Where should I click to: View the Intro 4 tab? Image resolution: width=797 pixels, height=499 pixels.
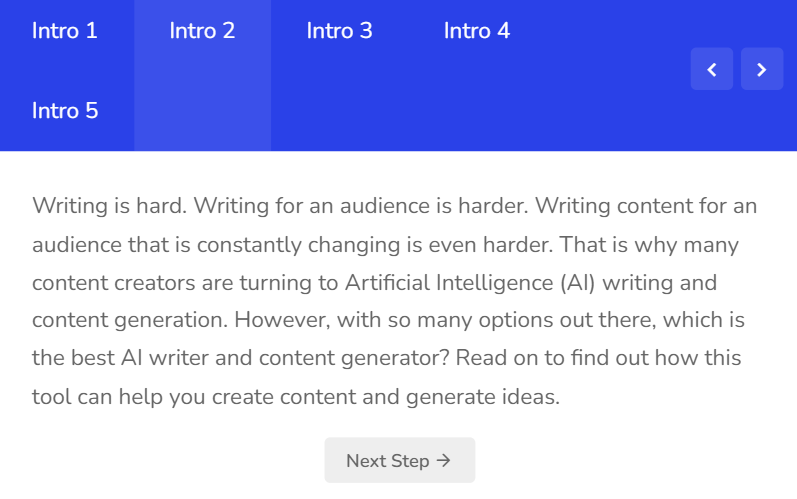pyautogui.click(x=477, y=30)
